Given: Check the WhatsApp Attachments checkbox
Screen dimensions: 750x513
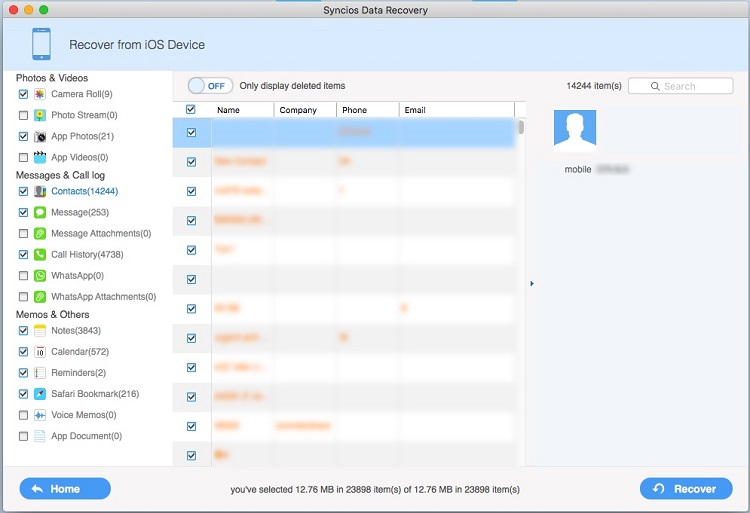Looking at the screenshot, I should (x=23, y=296).
